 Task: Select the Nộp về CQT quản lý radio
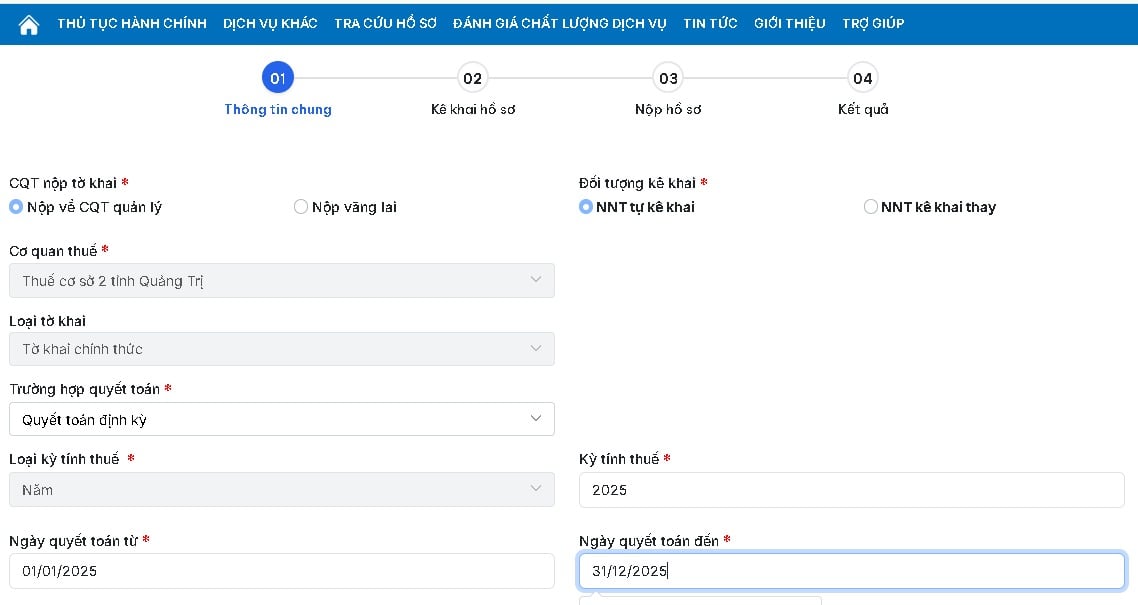point(16,207)
